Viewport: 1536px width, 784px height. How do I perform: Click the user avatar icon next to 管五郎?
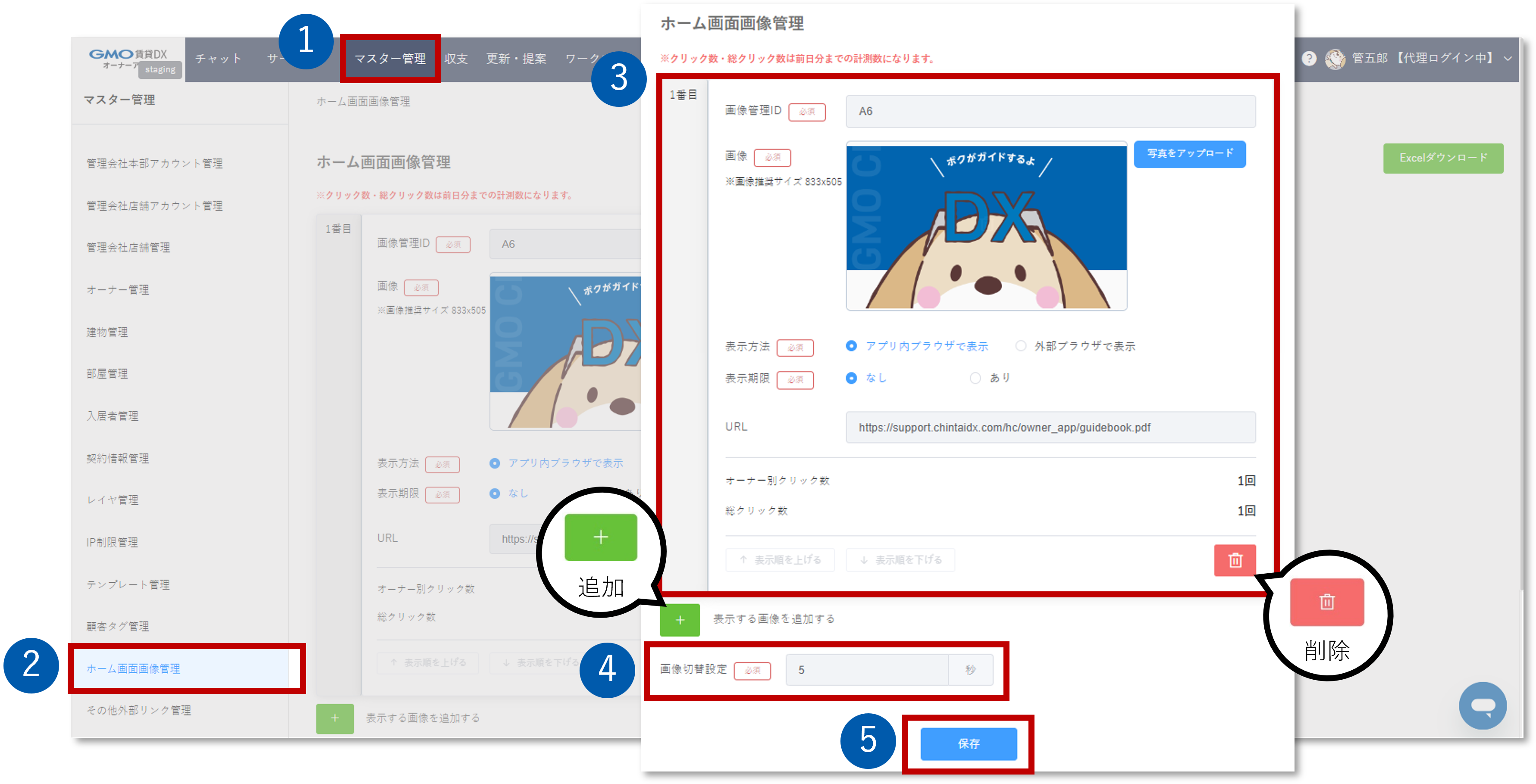coord(1335,58)
